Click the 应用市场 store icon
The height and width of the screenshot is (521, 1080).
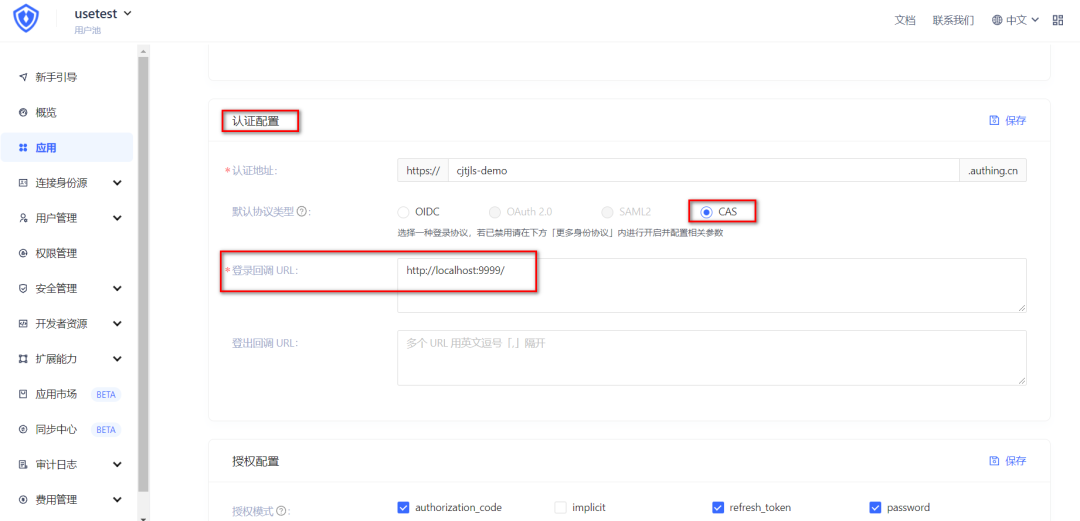(23, 394)
